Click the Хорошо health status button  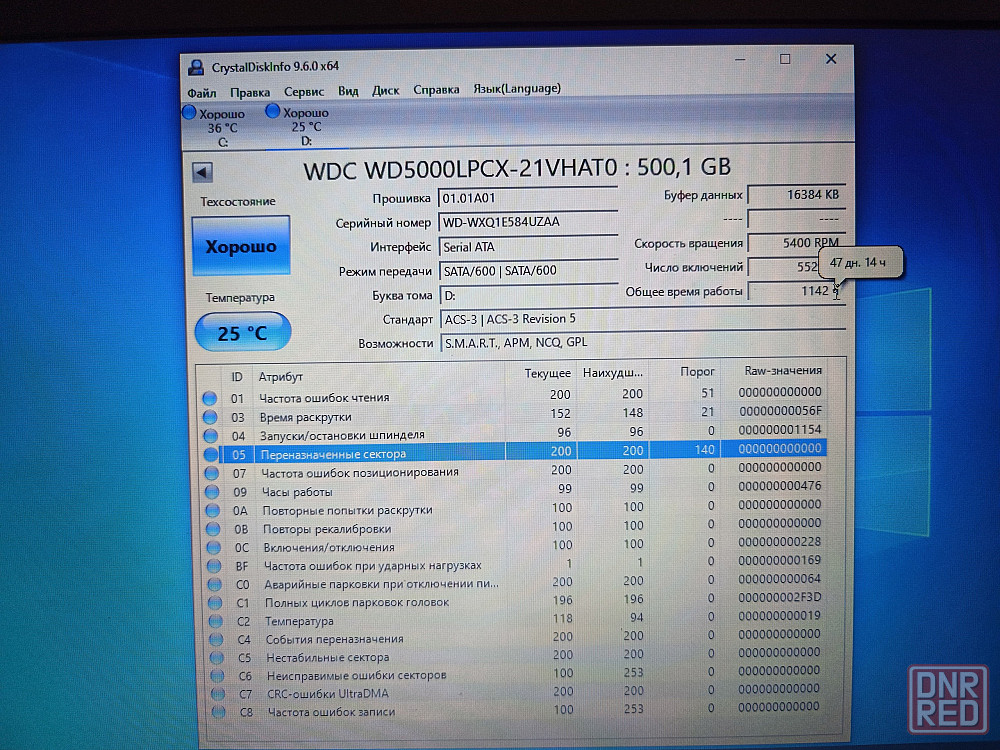(241, 246)
